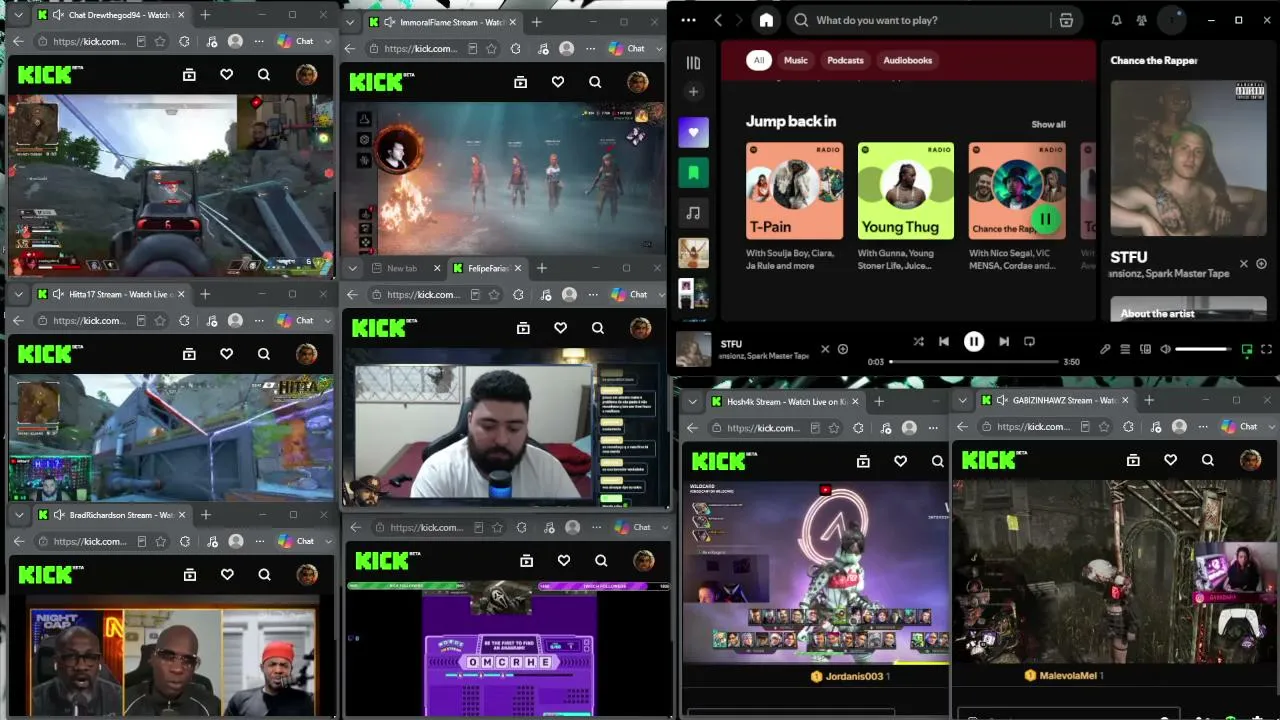Click Spotify search field 'What do you want to play?'
The width and height of the screenshot is (1280, 720).
coord(920,20)
